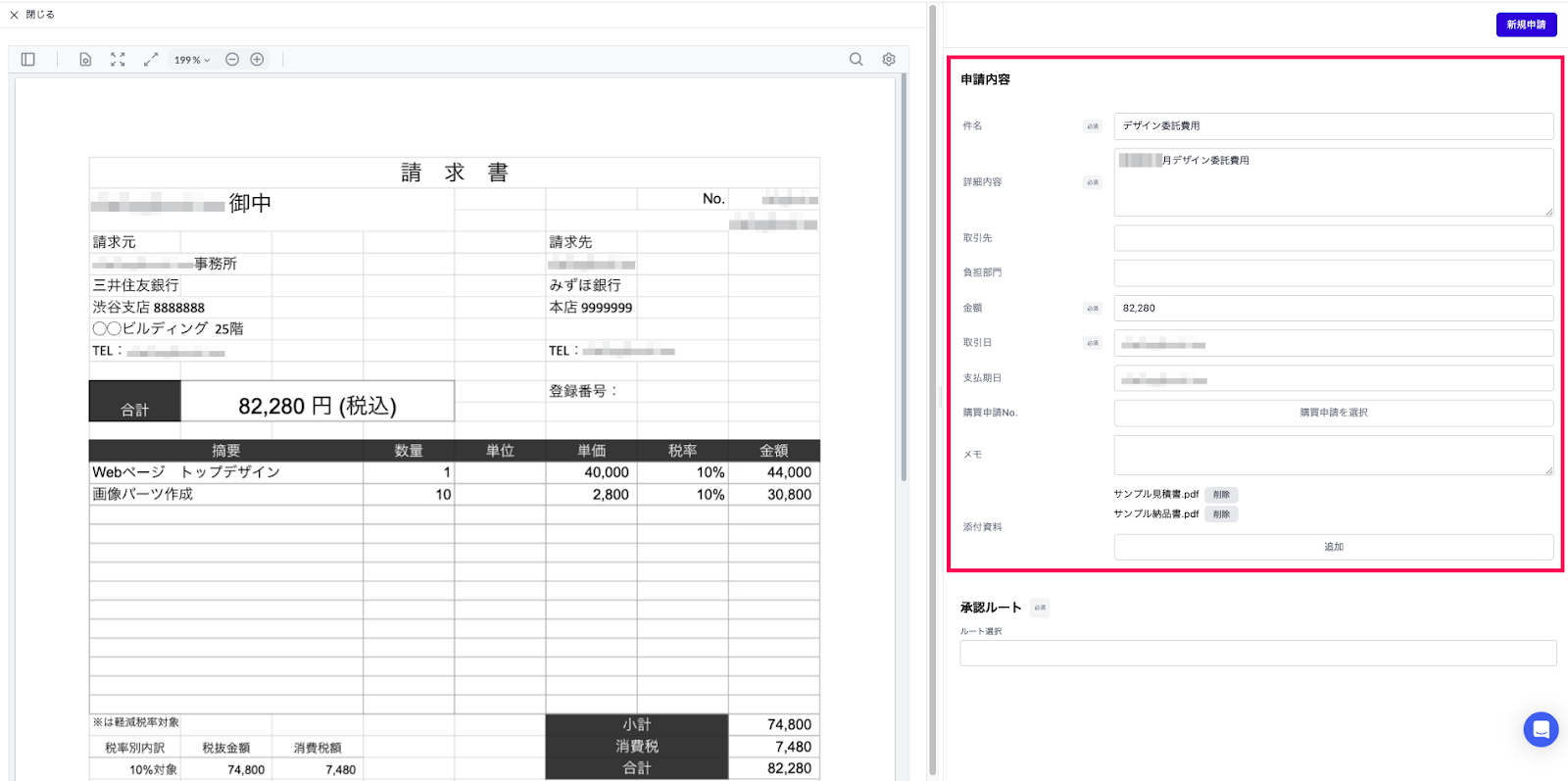The width and height of the screenshot is (1568, 781).
Task: Click into the メモ text area
Action: [x=1334, y=455]
